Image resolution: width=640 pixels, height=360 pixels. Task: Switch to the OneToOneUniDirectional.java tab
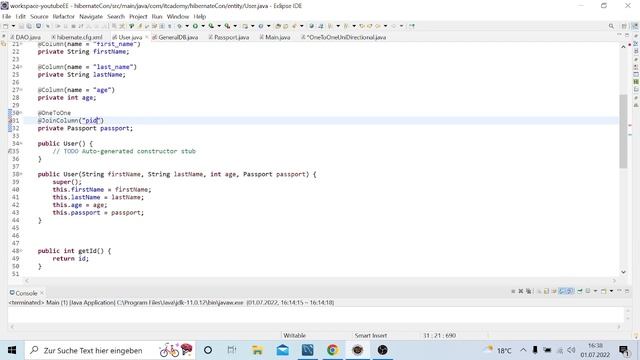coord(344,37)
